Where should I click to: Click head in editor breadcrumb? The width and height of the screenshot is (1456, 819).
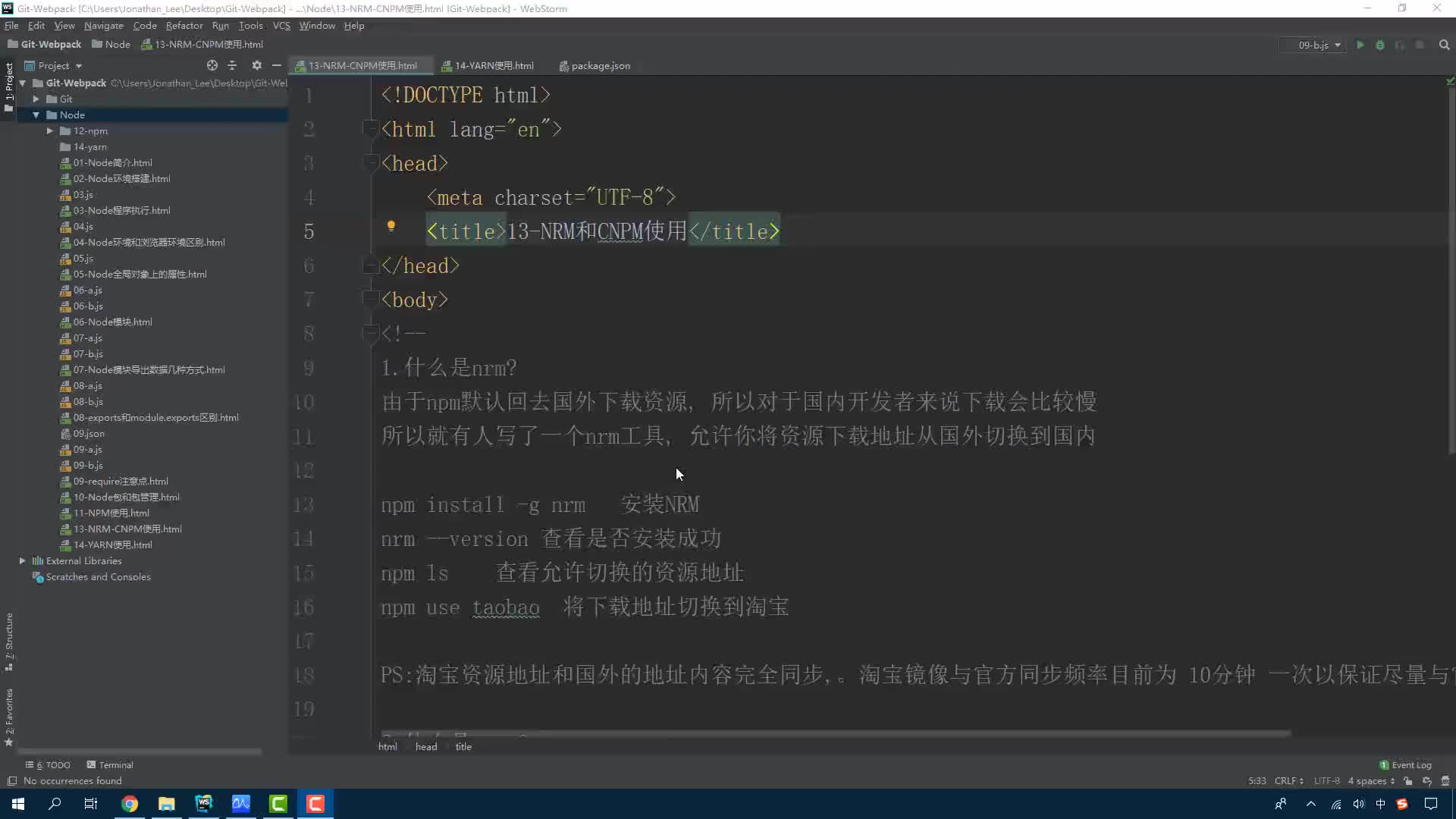tap(426, 746)
